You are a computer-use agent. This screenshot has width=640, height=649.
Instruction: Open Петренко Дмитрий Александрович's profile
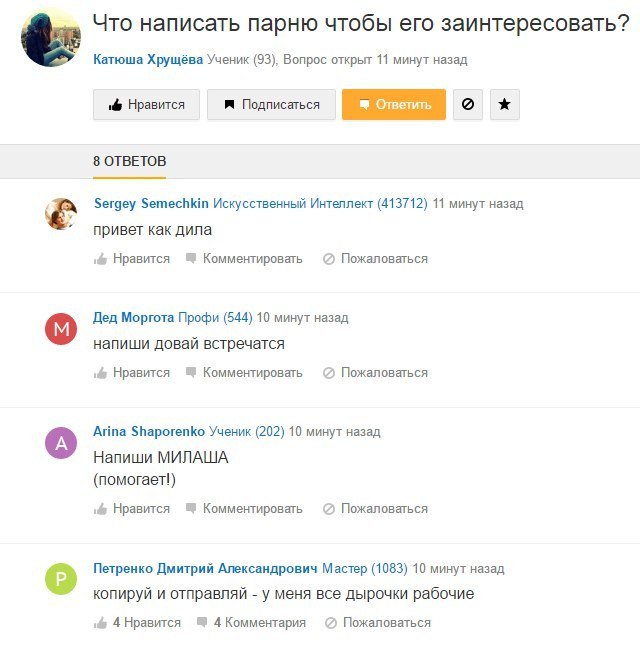[x=205, y=568]
